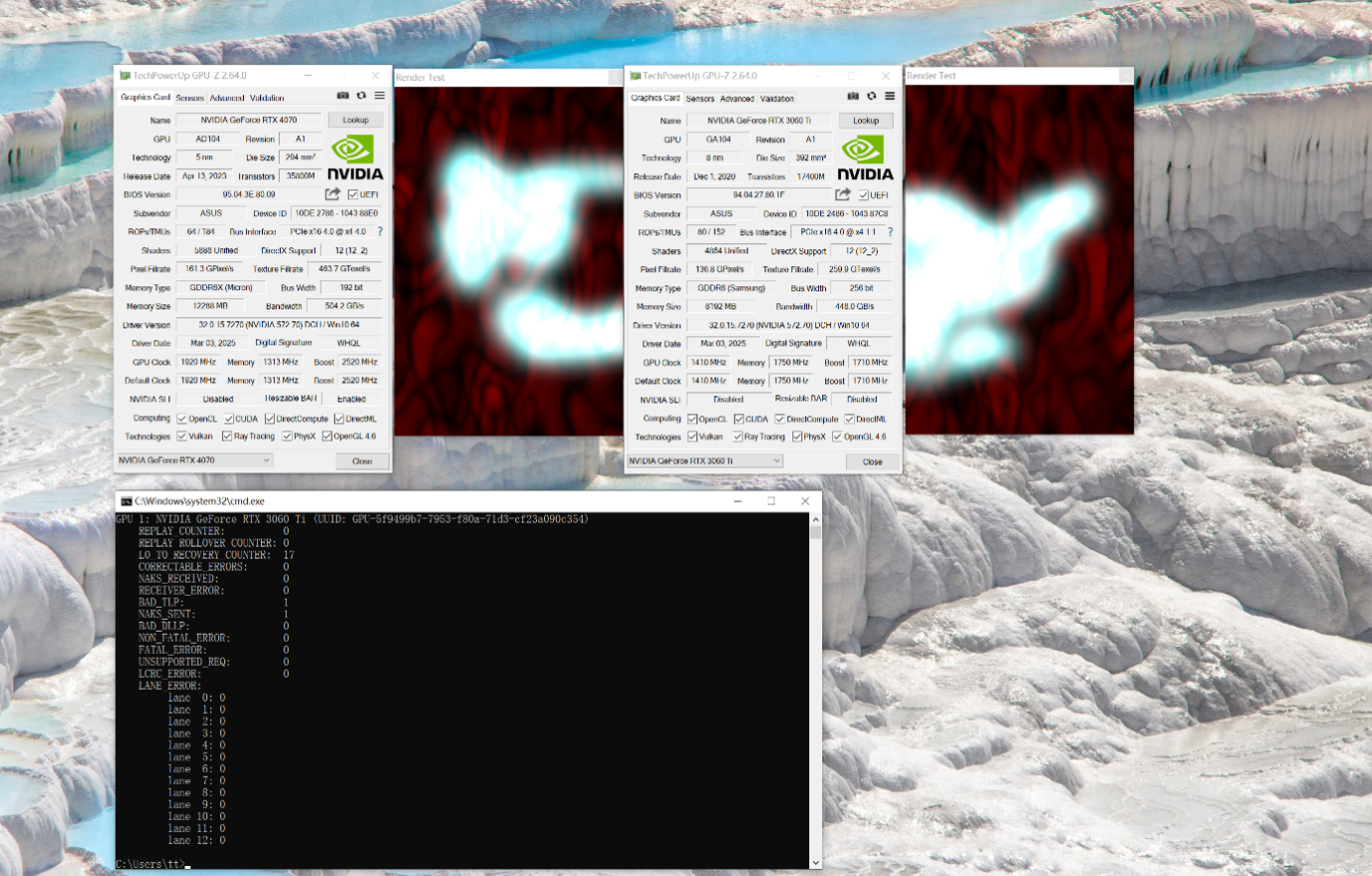The width and height of the screenshot is (1372, 876).
Task: Open NVIDIA GeForce RTX 4070 GPU selector dropdown
Action: coord(194,460)
